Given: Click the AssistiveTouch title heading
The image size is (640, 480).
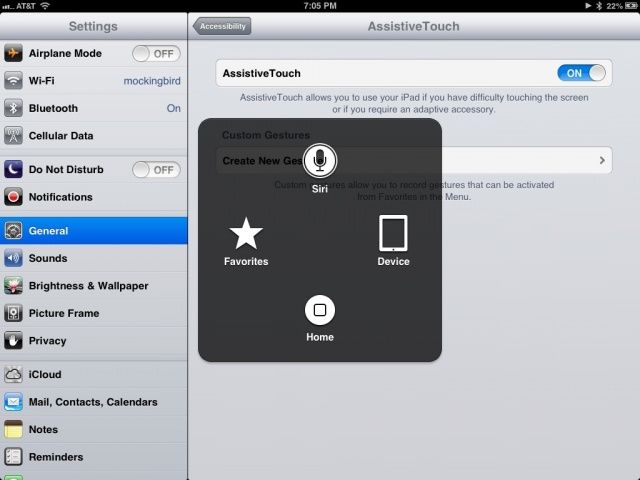Looking at the screenshot, I should [413, 26].
